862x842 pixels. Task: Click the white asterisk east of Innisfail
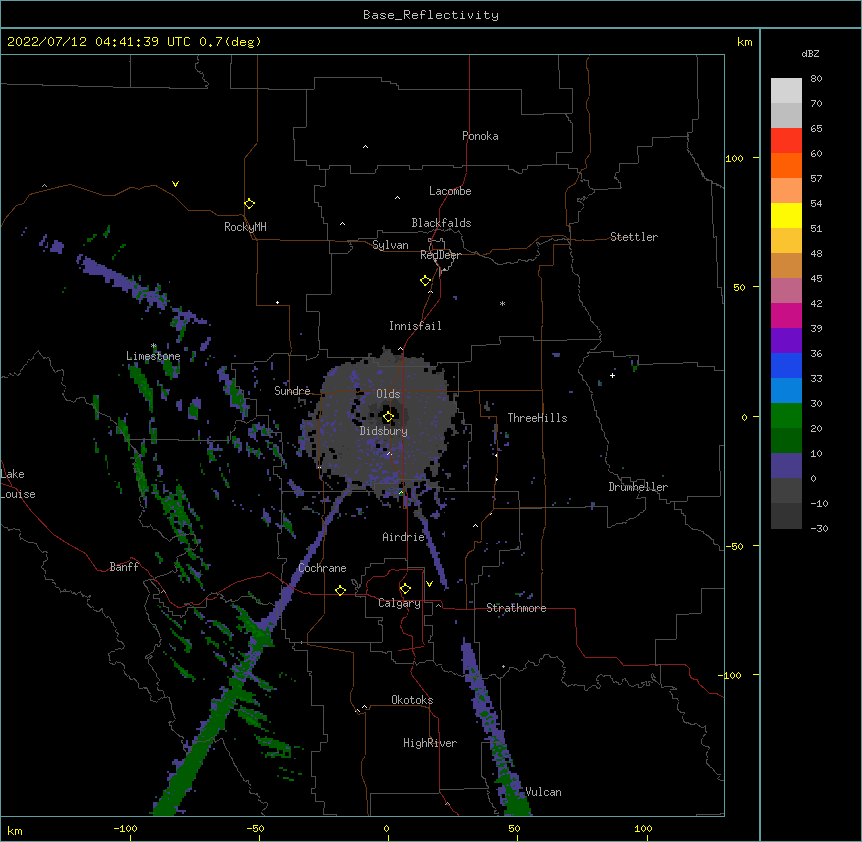[x=502, y=303]
